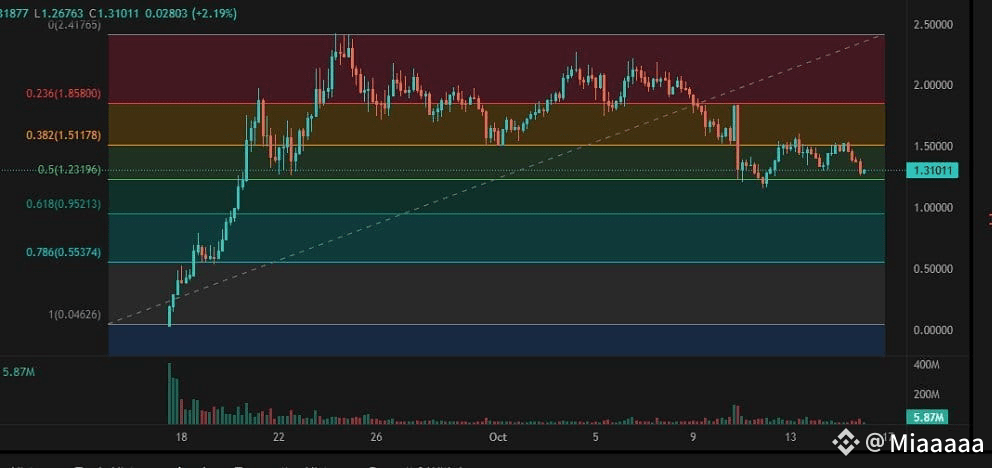Click the 400M volume axis label
This screenshot has height=468, width=992.
coord(927,365)
